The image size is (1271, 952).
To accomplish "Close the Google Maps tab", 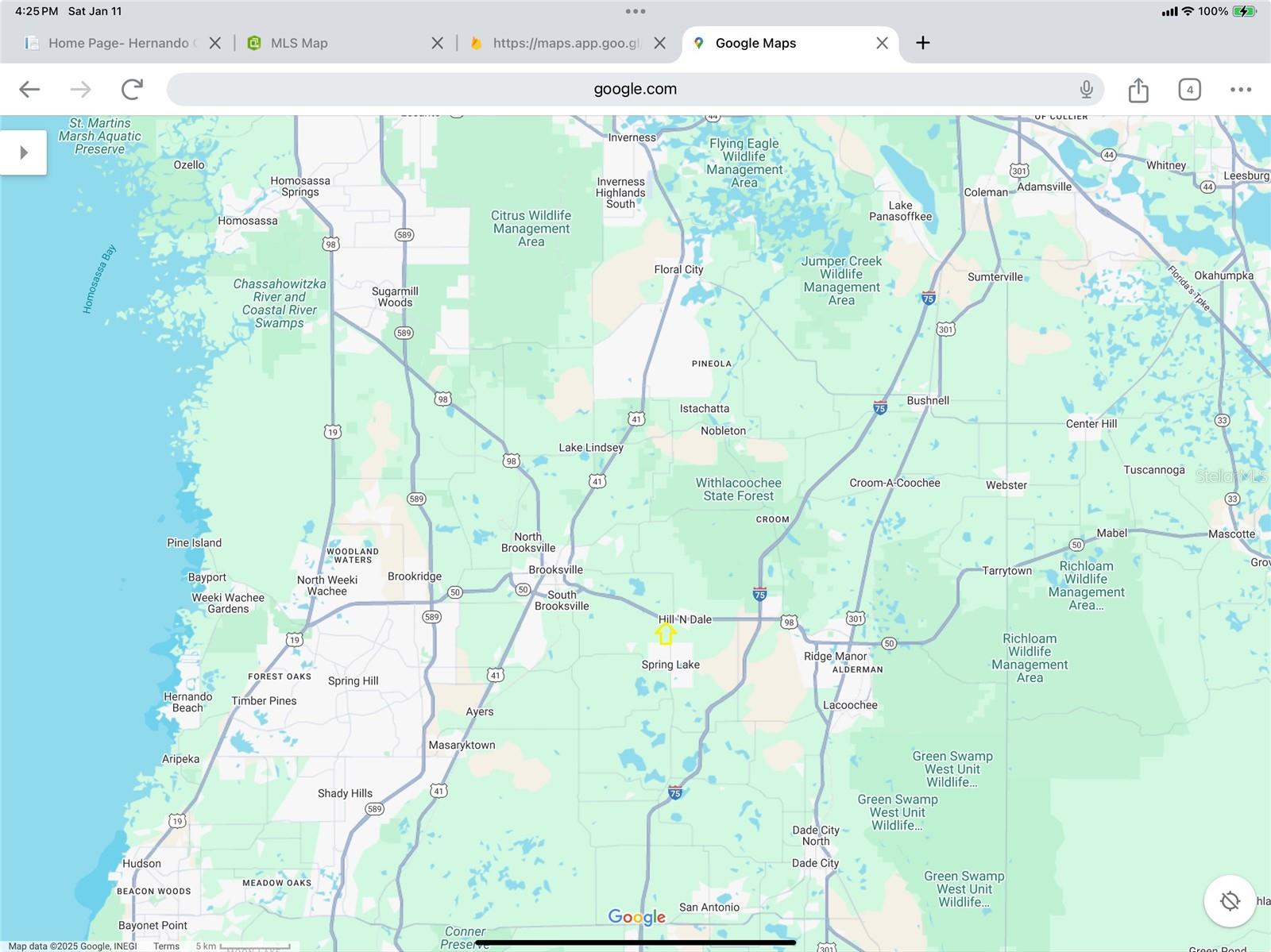I will (882, 43).
